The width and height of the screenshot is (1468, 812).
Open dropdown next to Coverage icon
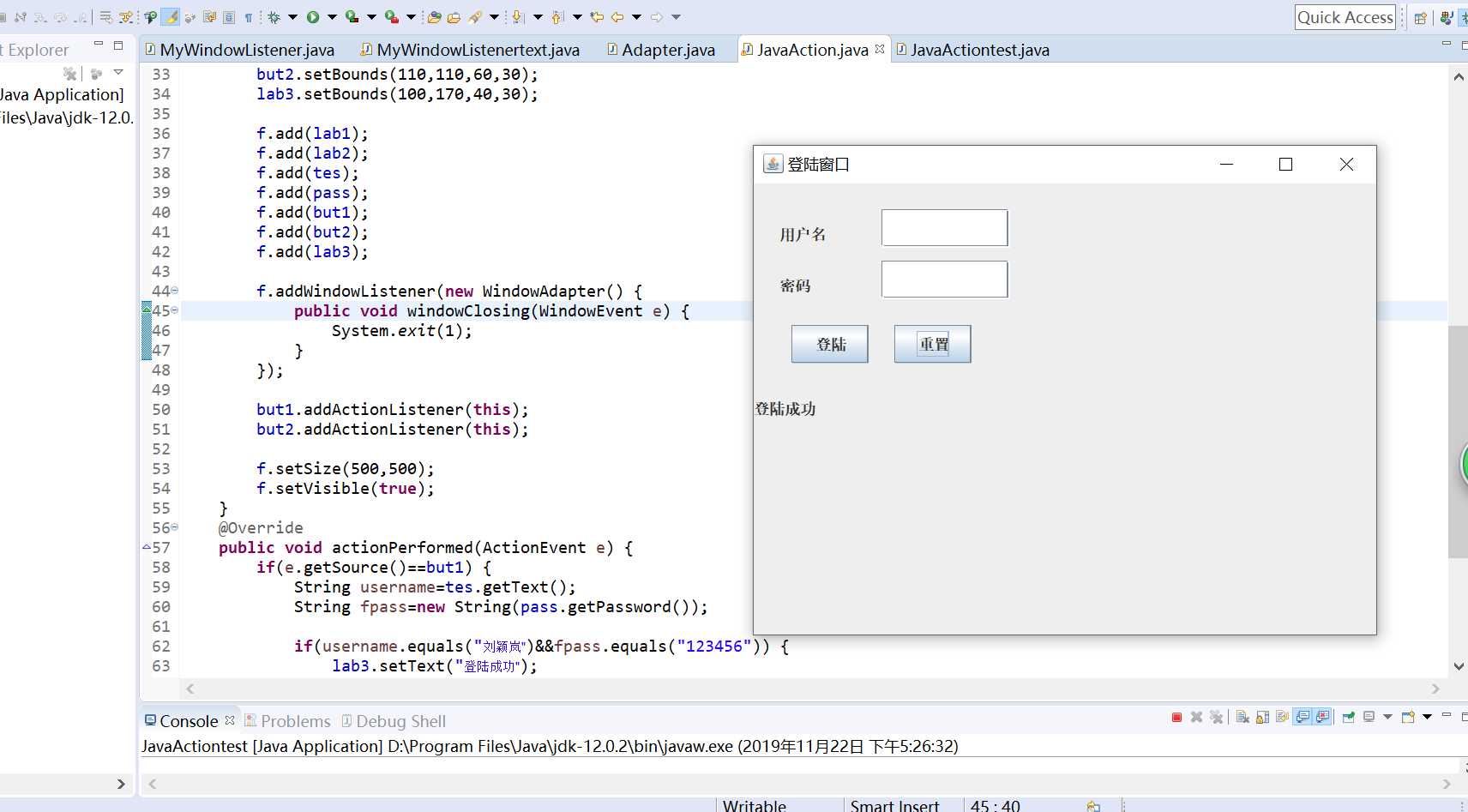[371, 17]
